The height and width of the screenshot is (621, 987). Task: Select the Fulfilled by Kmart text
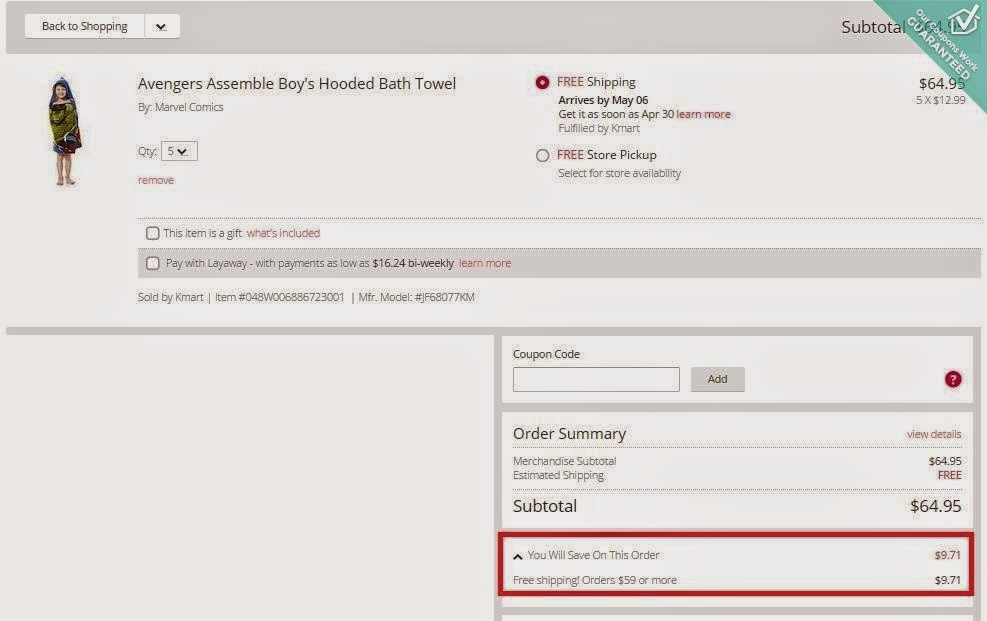click(x=599, y=128)
